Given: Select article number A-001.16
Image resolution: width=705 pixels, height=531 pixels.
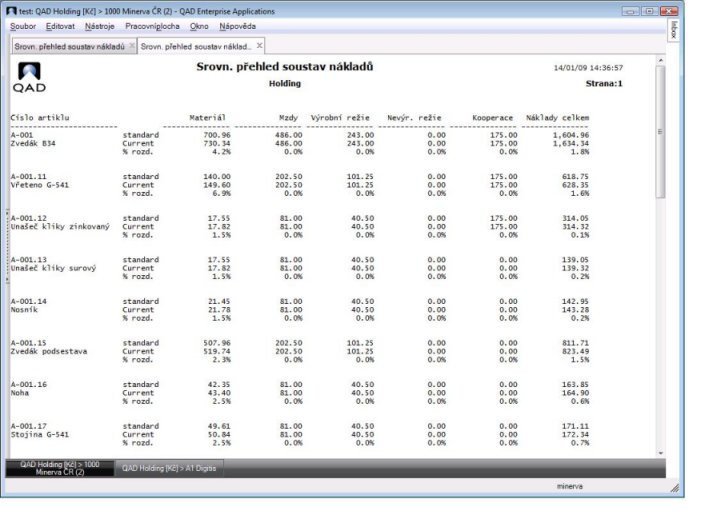Looking at the screenshot, I should point(29,384).
